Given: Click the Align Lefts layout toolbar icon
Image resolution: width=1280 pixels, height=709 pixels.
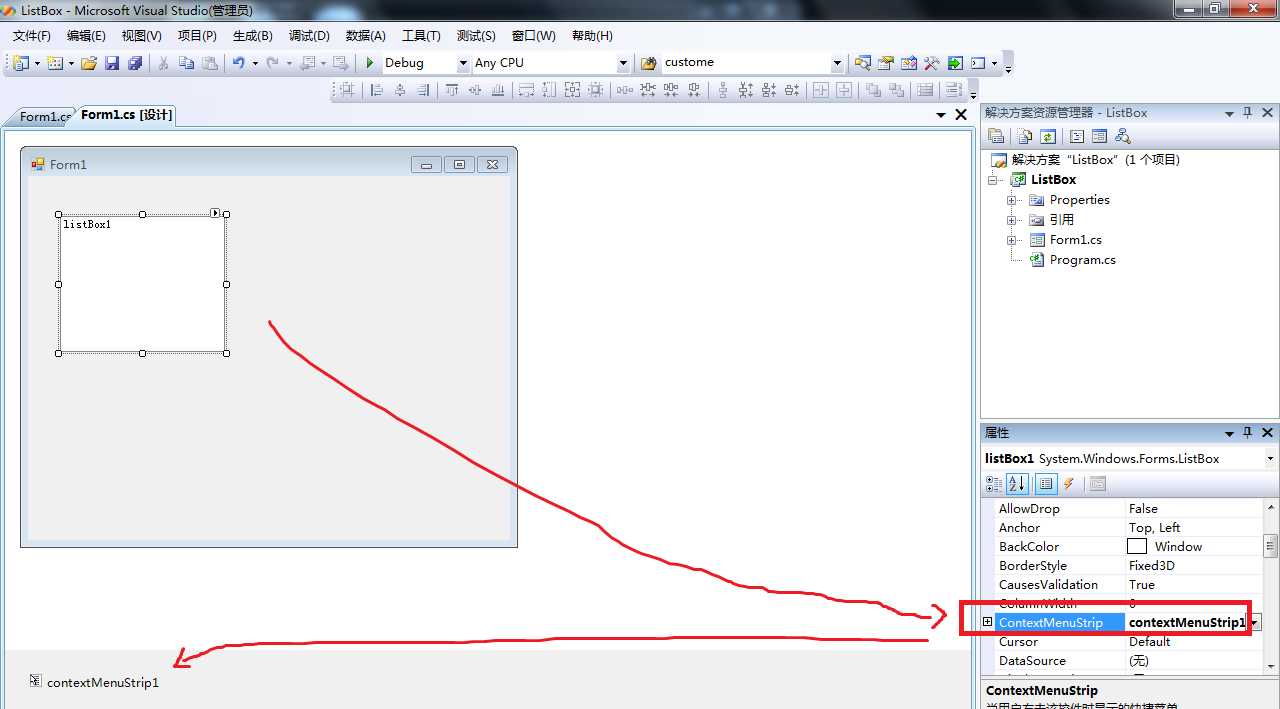Looking at the screenshot, I should tap(377, 90).
